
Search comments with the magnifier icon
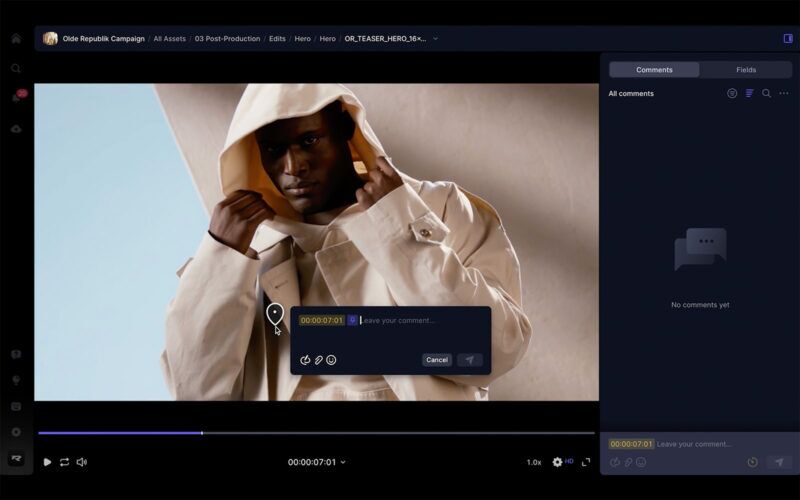tap(766, 94)
